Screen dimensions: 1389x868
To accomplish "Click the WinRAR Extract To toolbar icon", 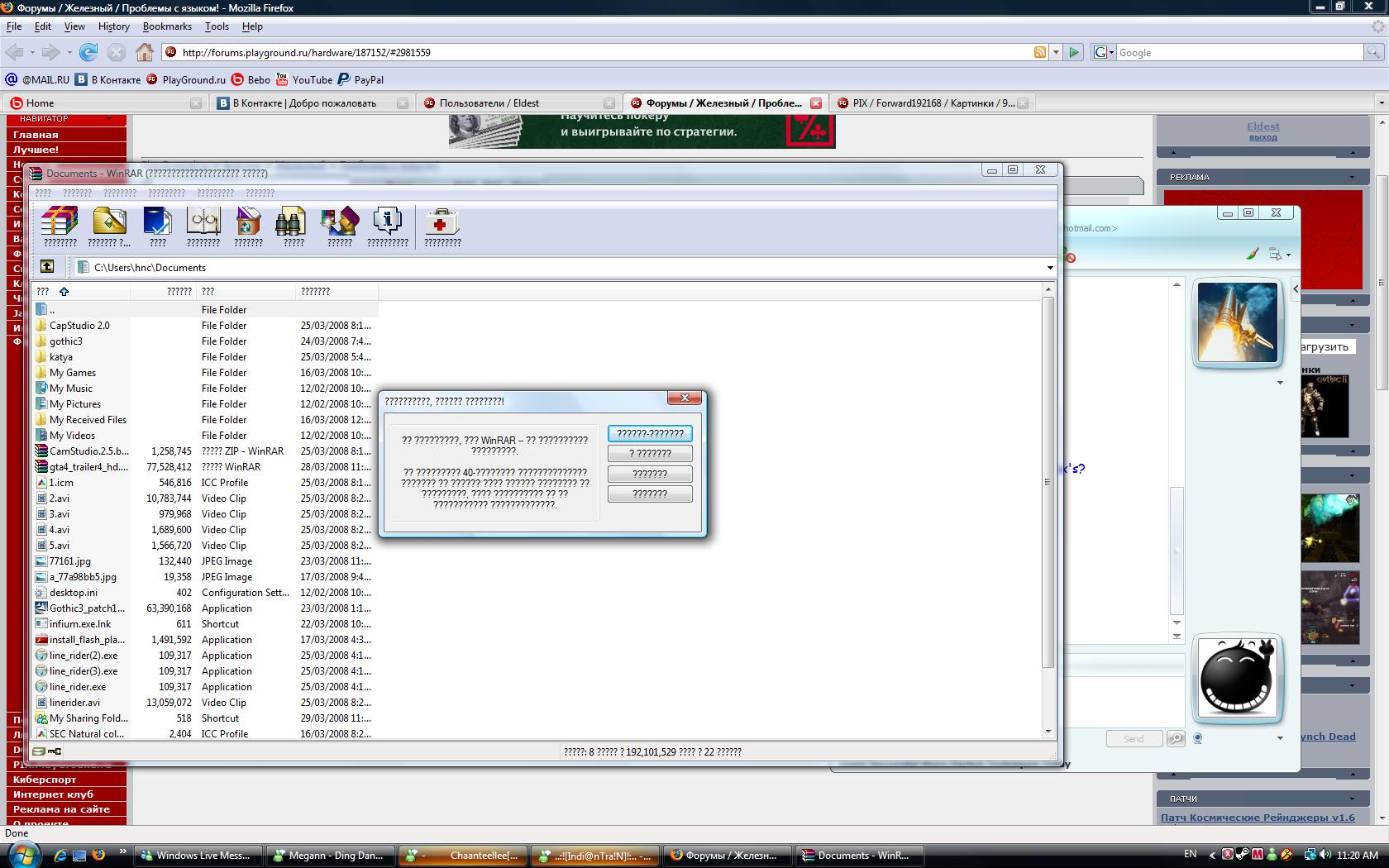I will [x=109, y=226].
